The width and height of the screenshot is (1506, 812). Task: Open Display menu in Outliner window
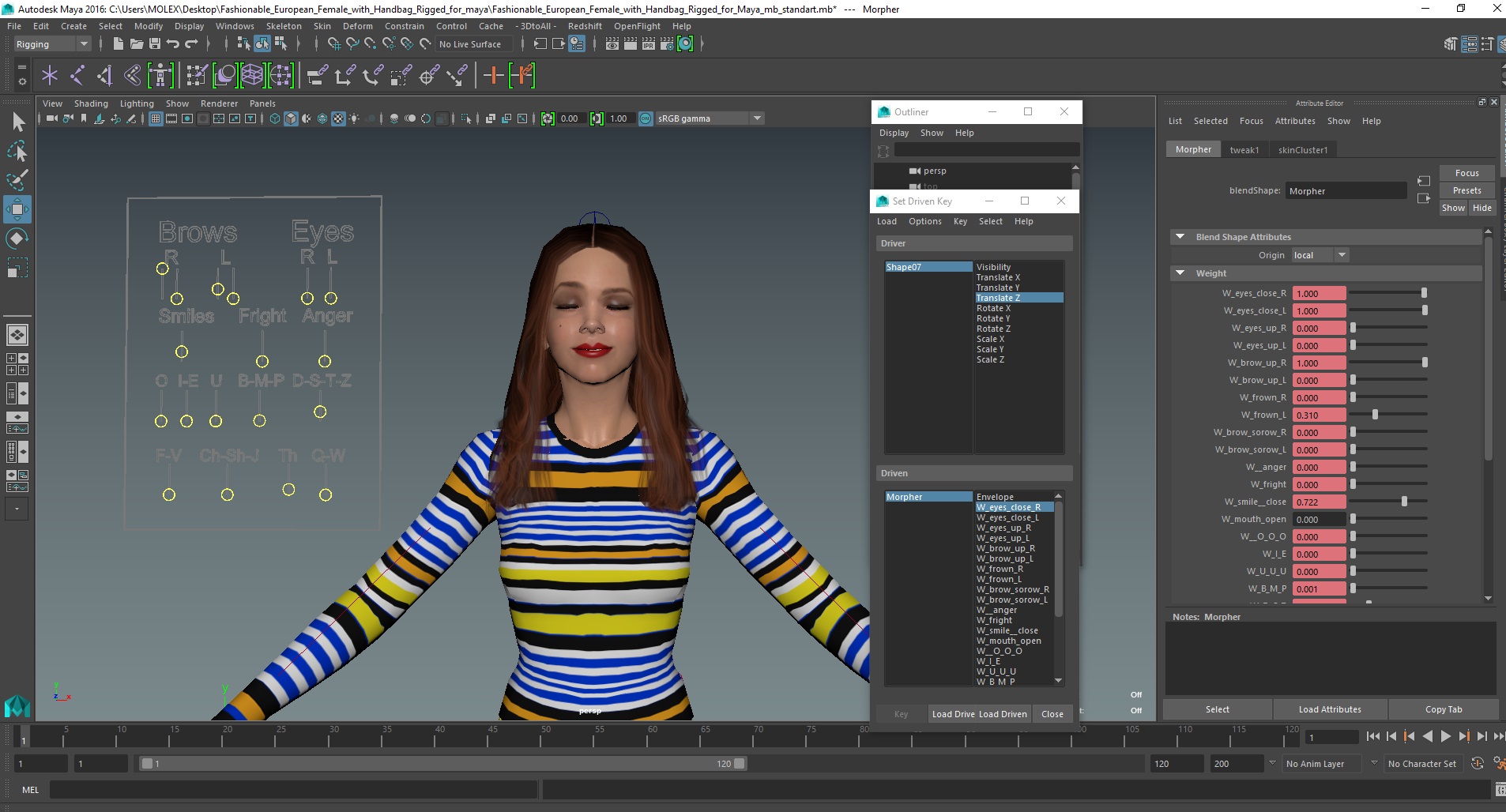[894, 133]
